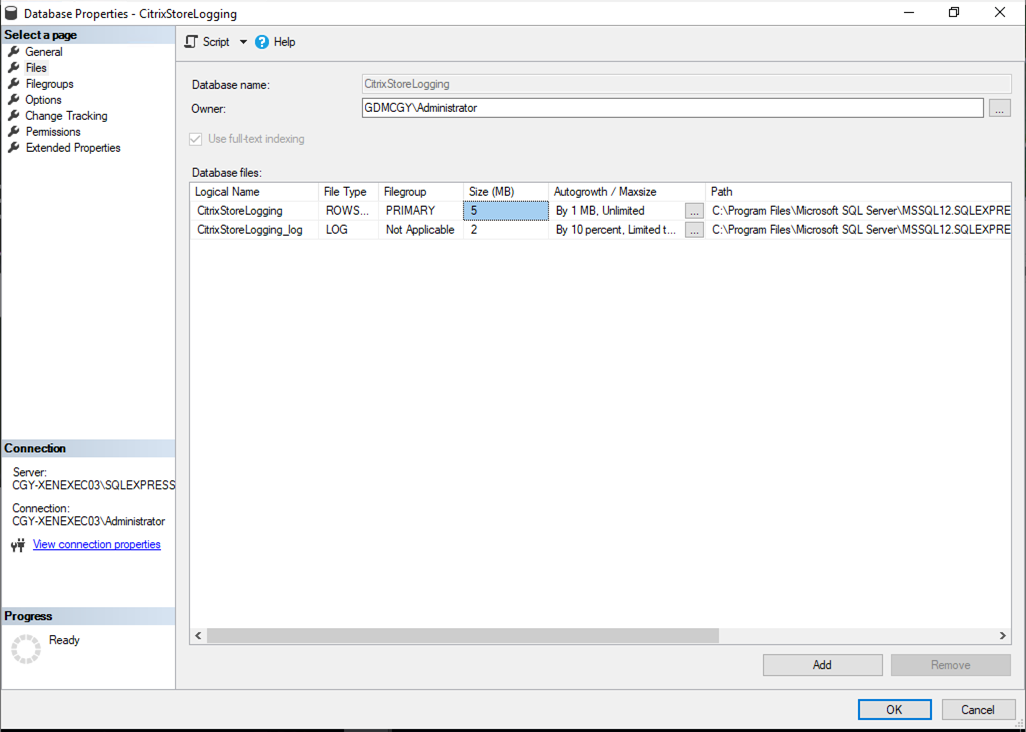Open the Files page
The height and width of the screenshot is (732, 1026).
click(35, 67)
